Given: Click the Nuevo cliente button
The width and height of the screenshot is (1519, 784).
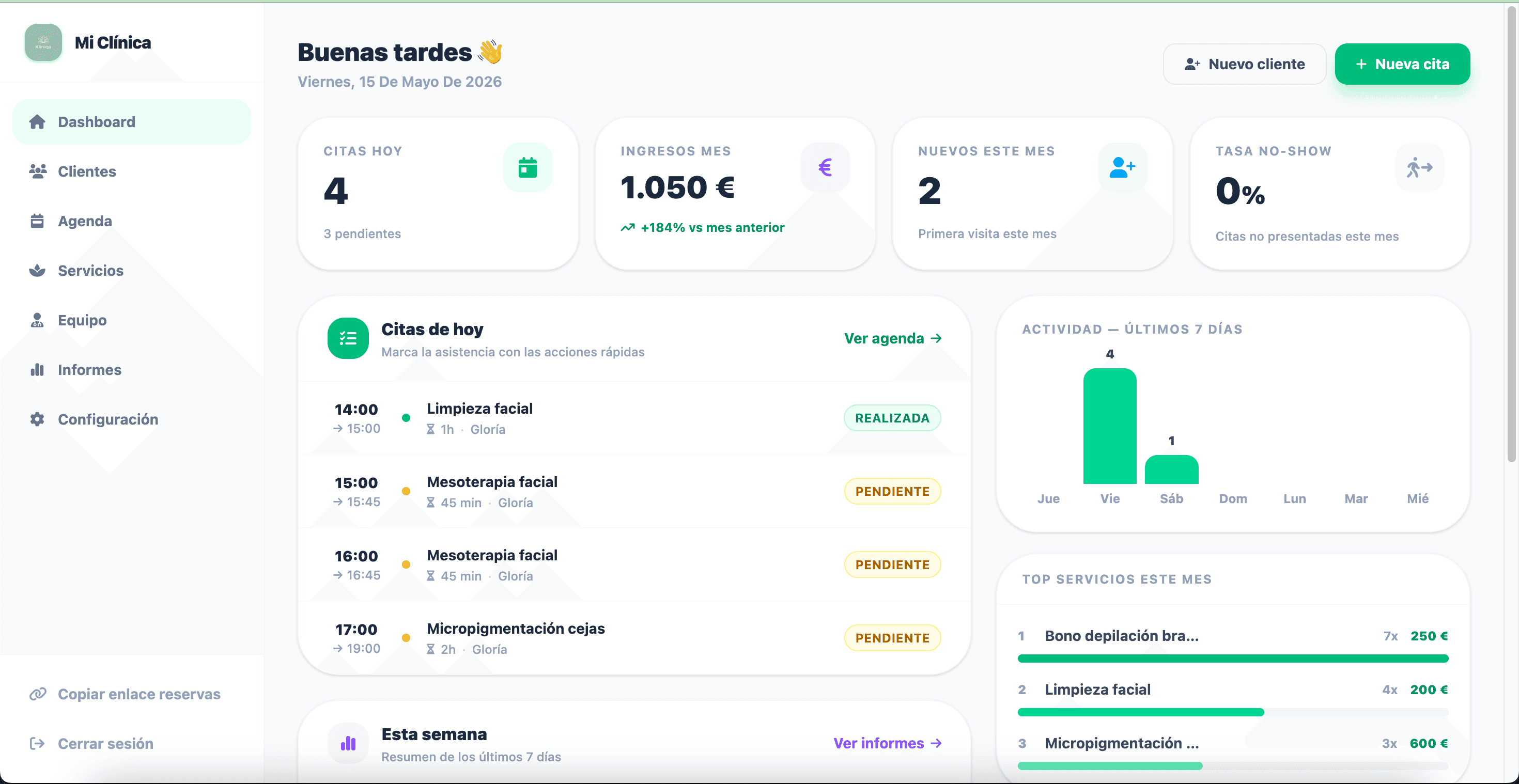Looking at the screenshot, I should coord(1244,64).
